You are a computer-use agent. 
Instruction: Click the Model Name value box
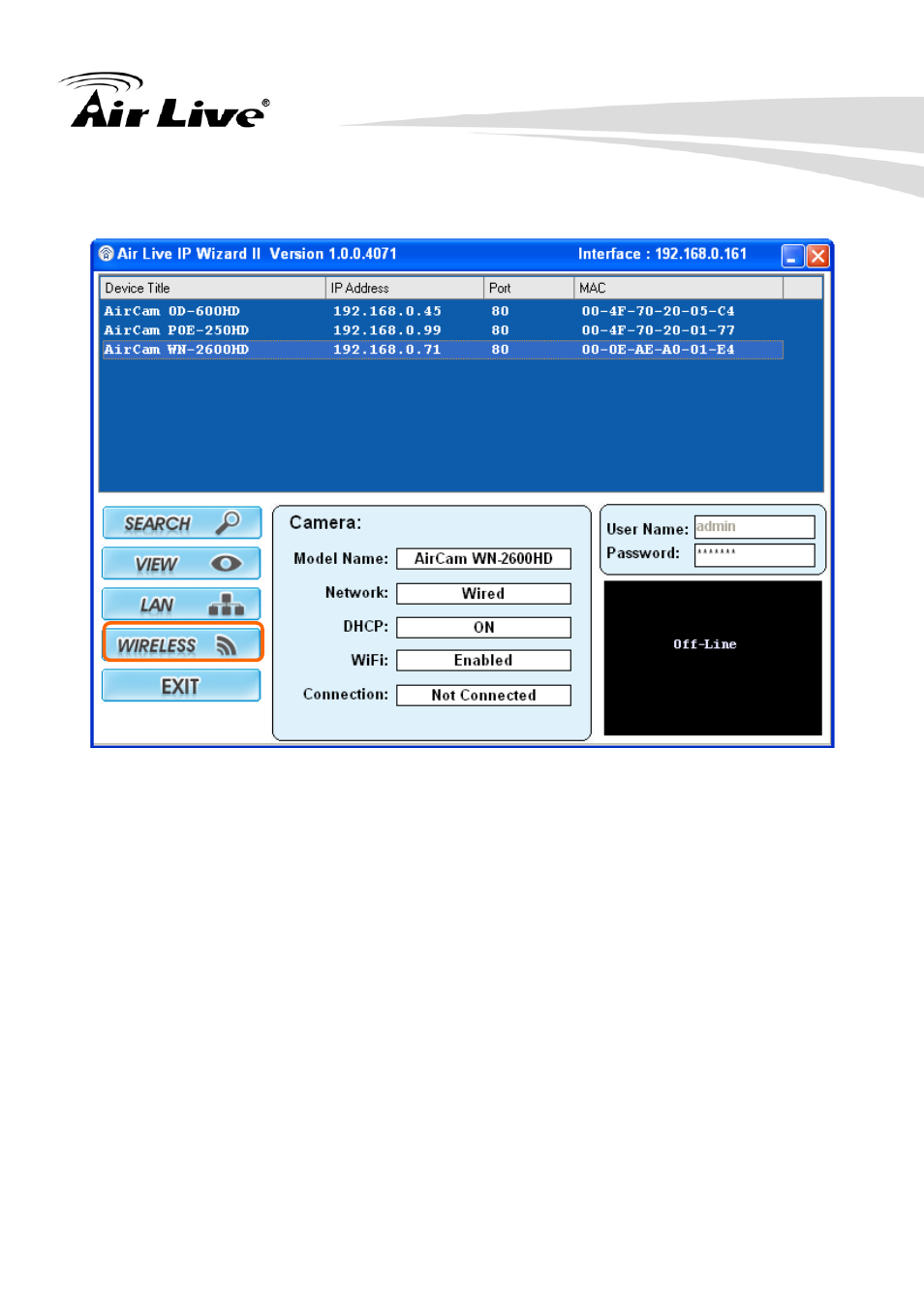tap(483, 559)
